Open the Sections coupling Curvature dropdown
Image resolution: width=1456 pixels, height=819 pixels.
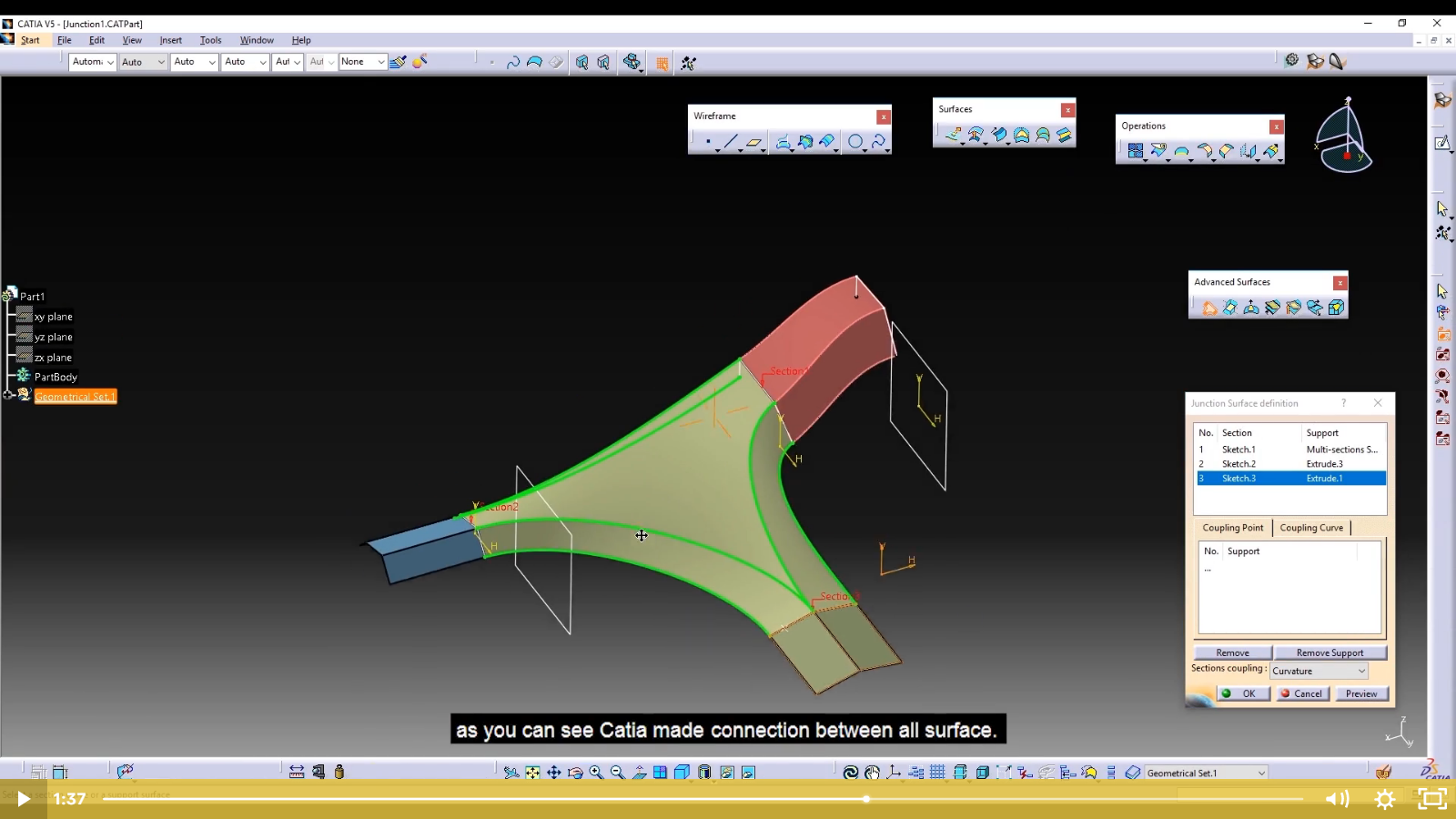1361,672
